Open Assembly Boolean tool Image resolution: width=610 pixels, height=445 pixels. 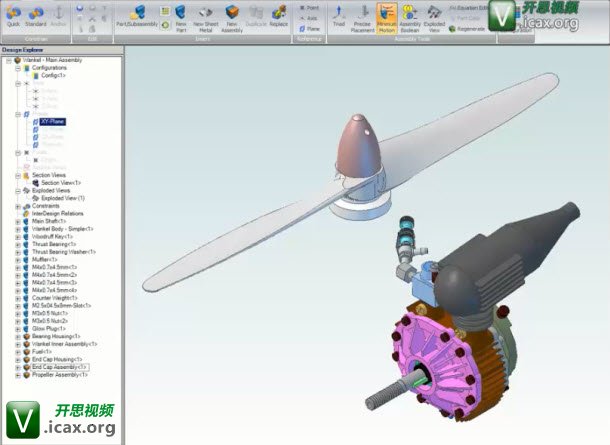click(x=410, y=18)
